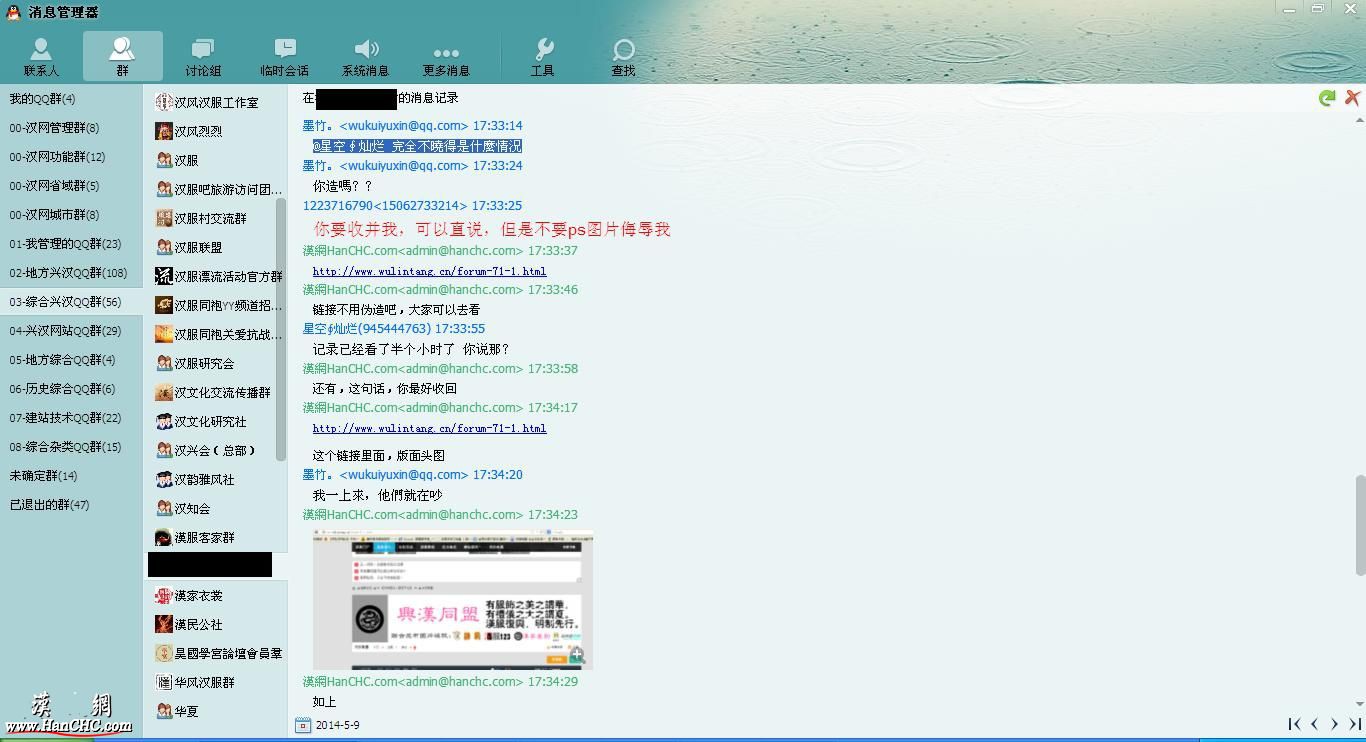Viewport: 1366px width, 742px height.
Task: Open the first wulintang.cn forum link
Action: (x=429, y=271)
